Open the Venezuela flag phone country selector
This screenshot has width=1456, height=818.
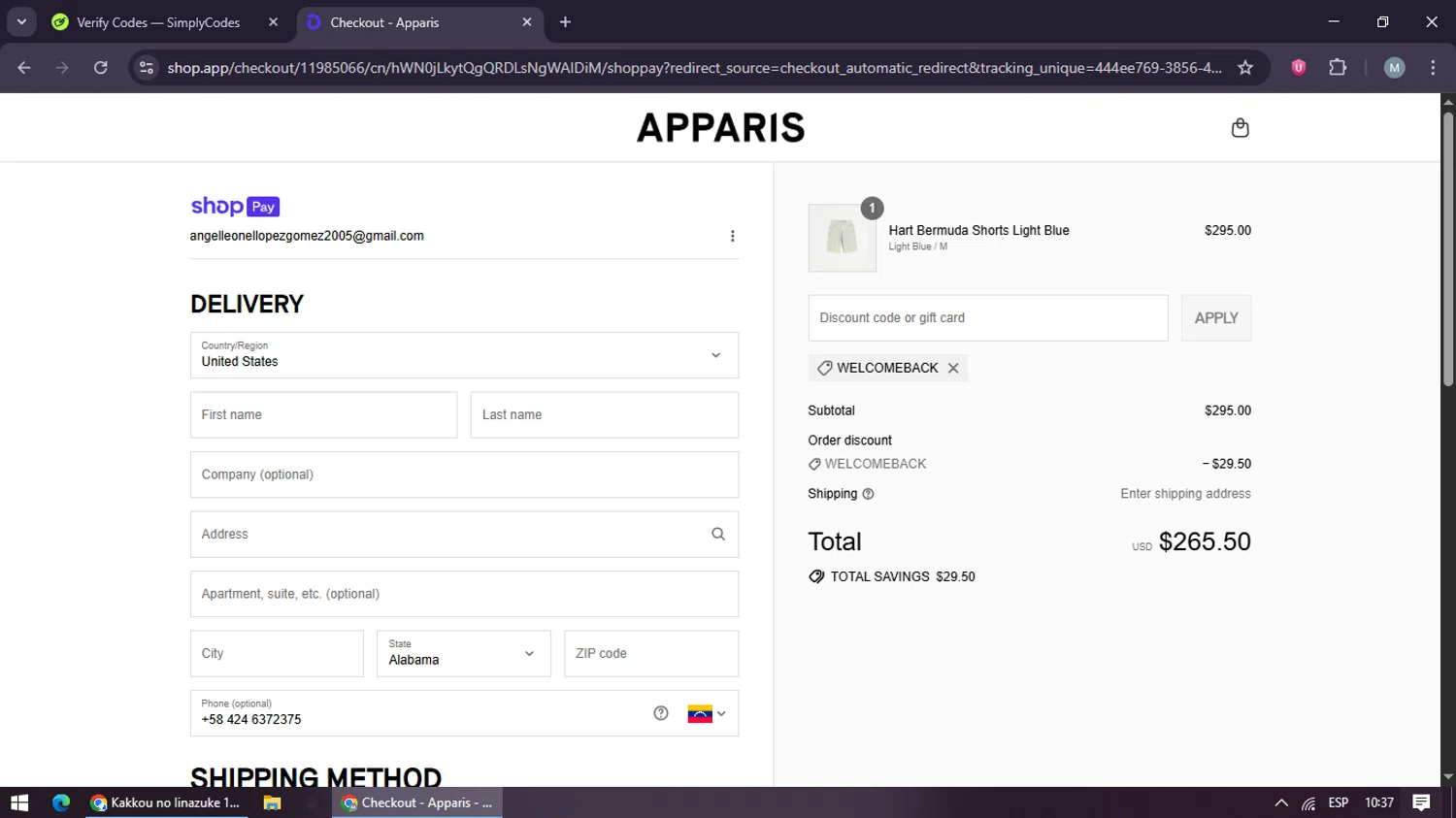pyautogui.click(x=707, y=713)
